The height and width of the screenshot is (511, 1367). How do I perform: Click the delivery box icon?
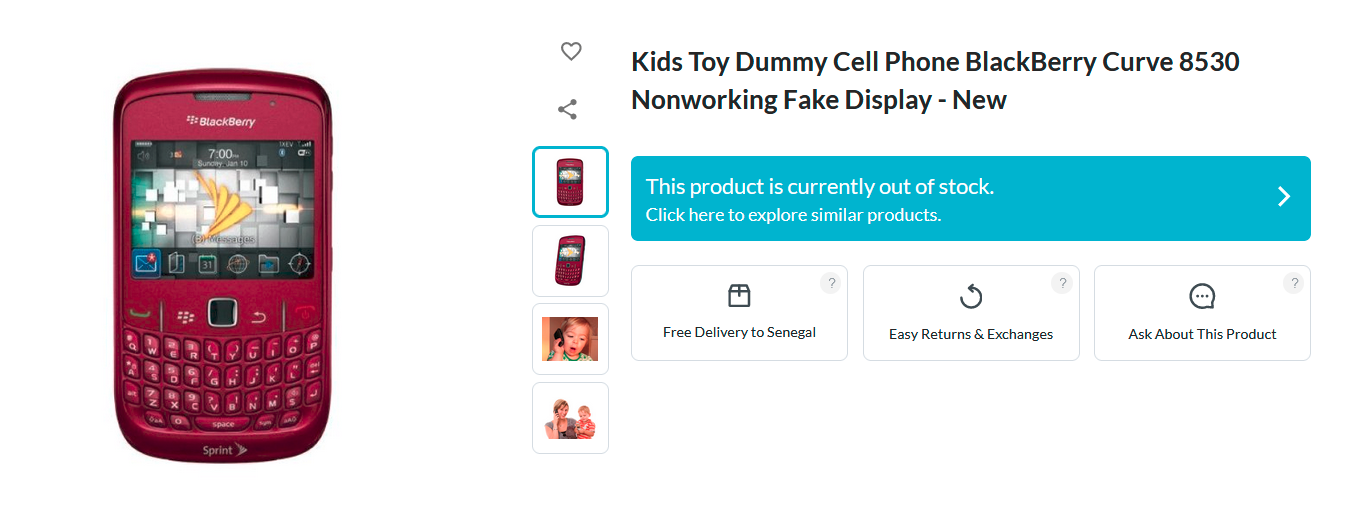[739, 295]
